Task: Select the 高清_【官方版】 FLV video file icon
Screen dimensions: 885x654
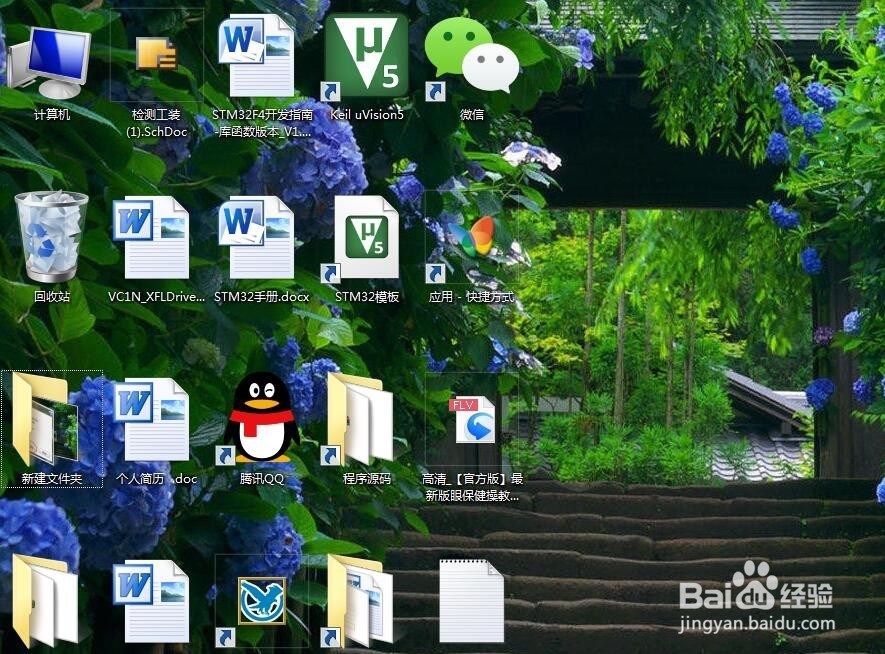Action: [472, 420]
